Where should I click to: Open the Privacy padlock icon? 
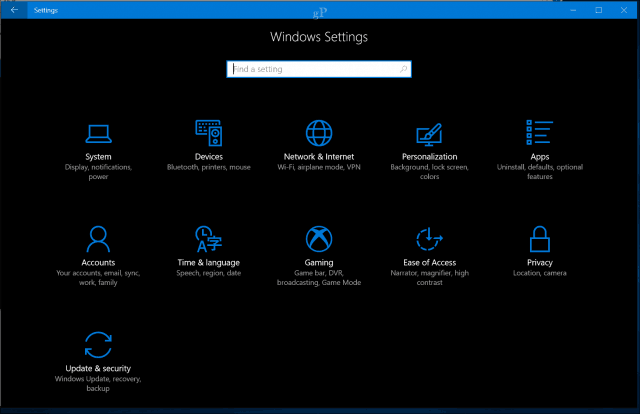click(x=540, y=239)
